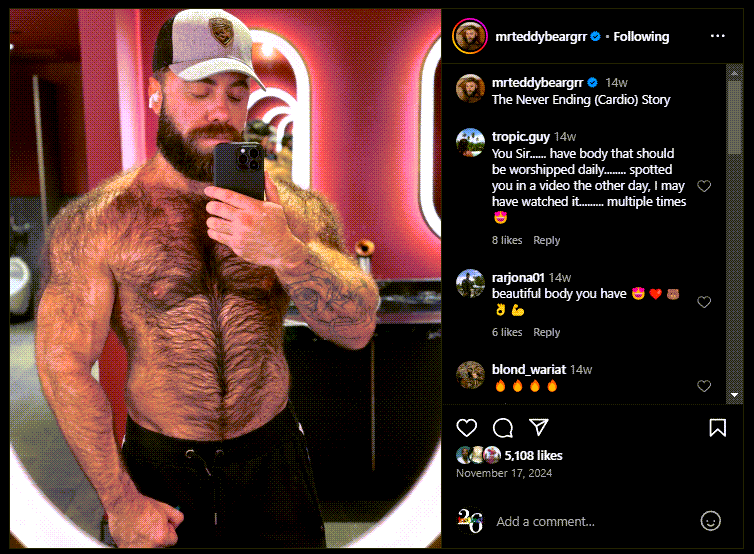Like the post with the heart icon
The image size is (754, 554).
[x=466, y=428]
